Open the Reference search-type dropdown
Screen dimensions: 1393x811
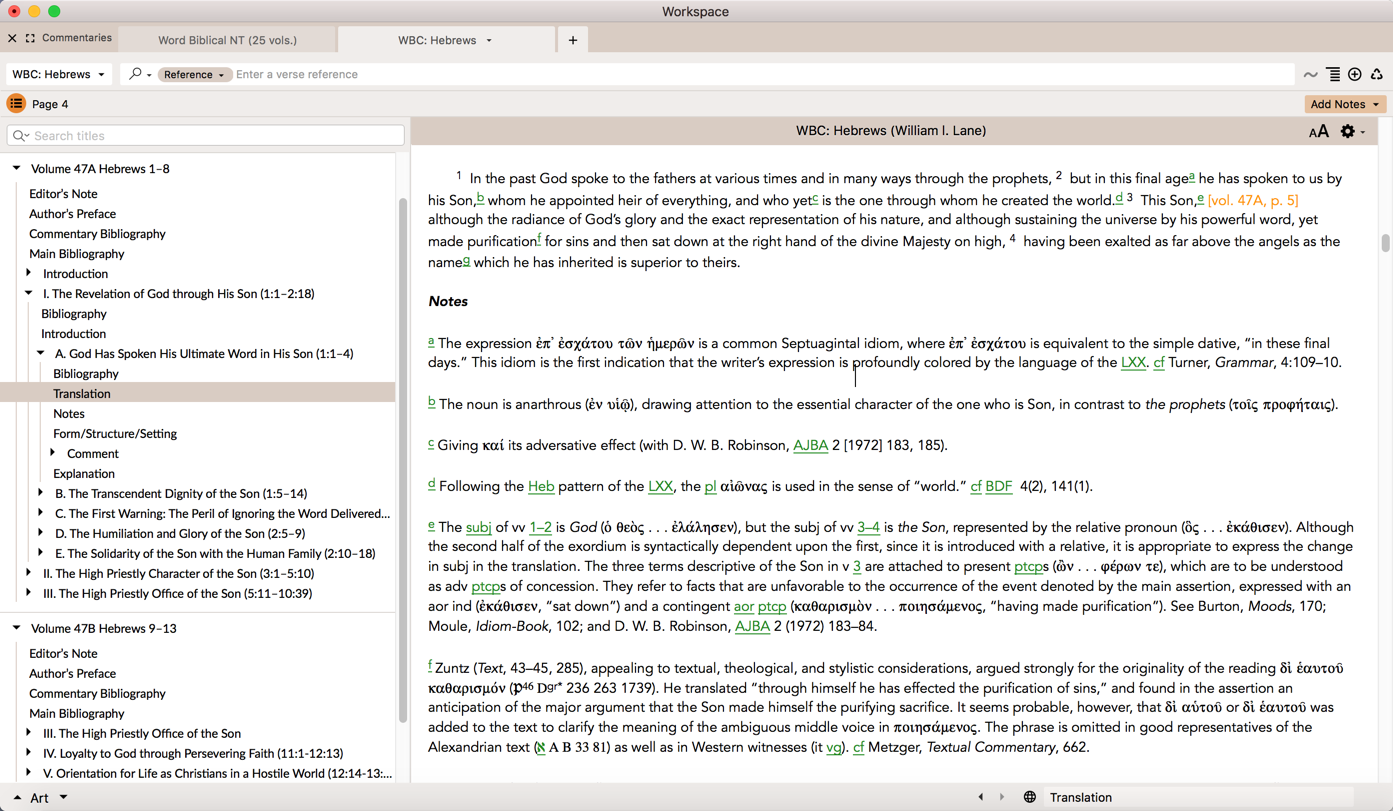(x=194, y=74)
